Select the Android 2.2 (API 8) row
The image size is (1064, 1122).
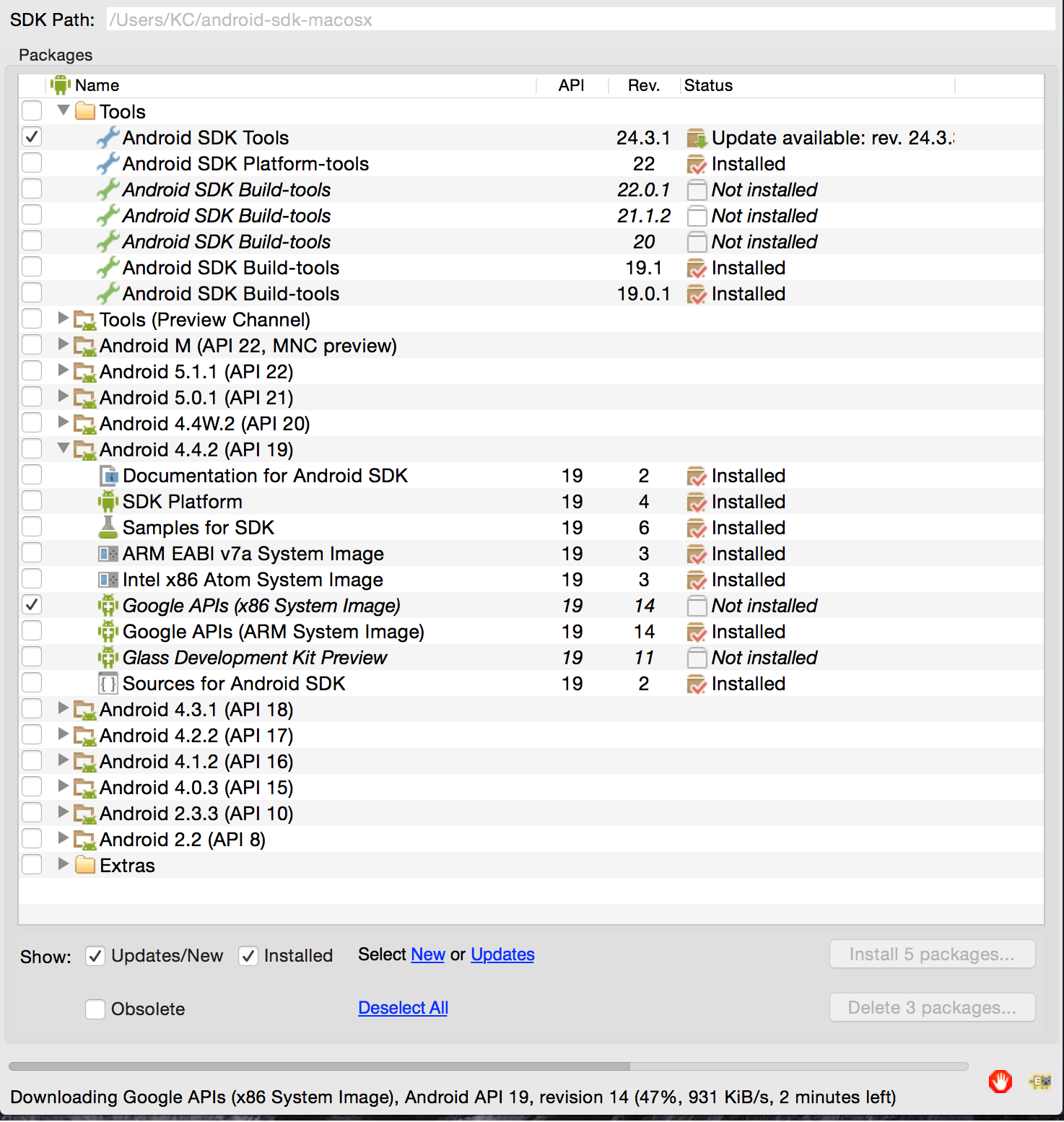click(x=531, y=840)
